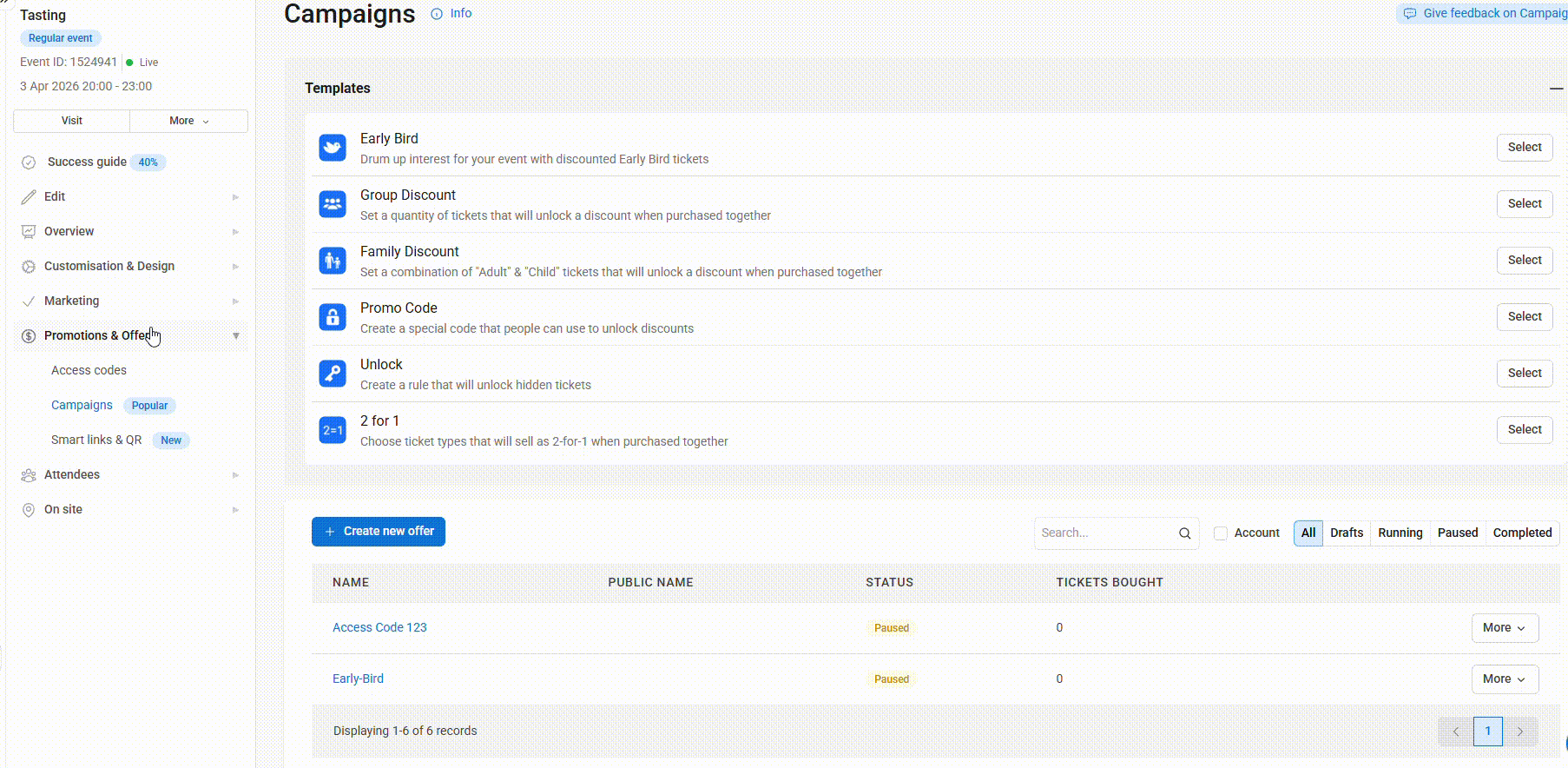The width and height of the screenshot is (1568, 768).
Task: Tick the Account checkbox
Action: 1221,533
